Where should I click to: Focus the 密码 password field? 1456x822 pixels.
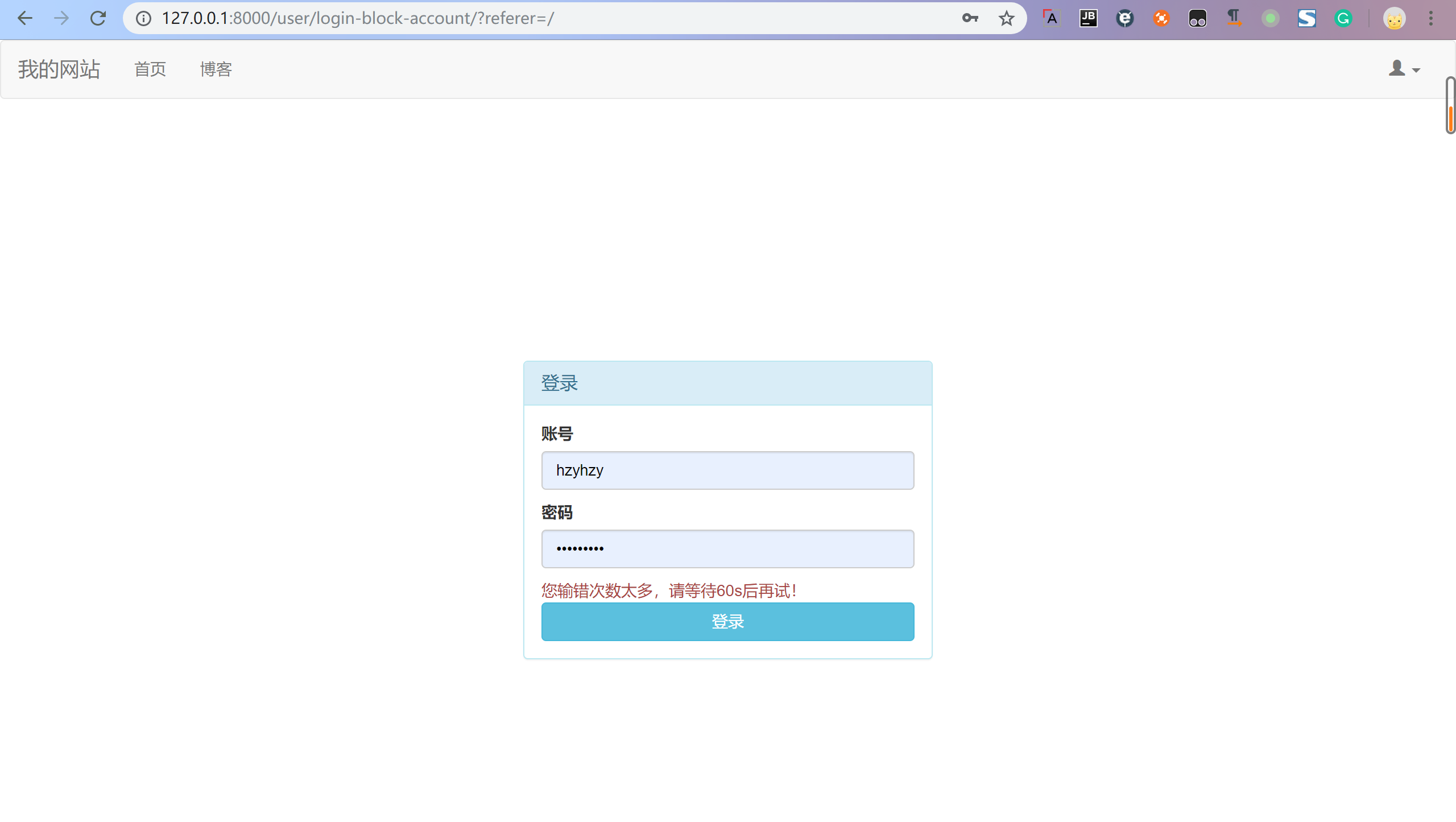point(727,548)
